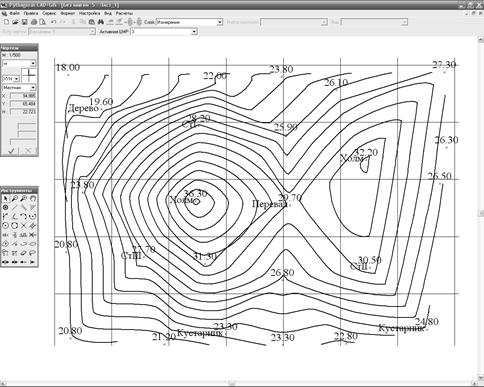The width and height of the screenshot is (484, 387).
Task: Open the Правка menu
Action: click(x=31, y=13)
